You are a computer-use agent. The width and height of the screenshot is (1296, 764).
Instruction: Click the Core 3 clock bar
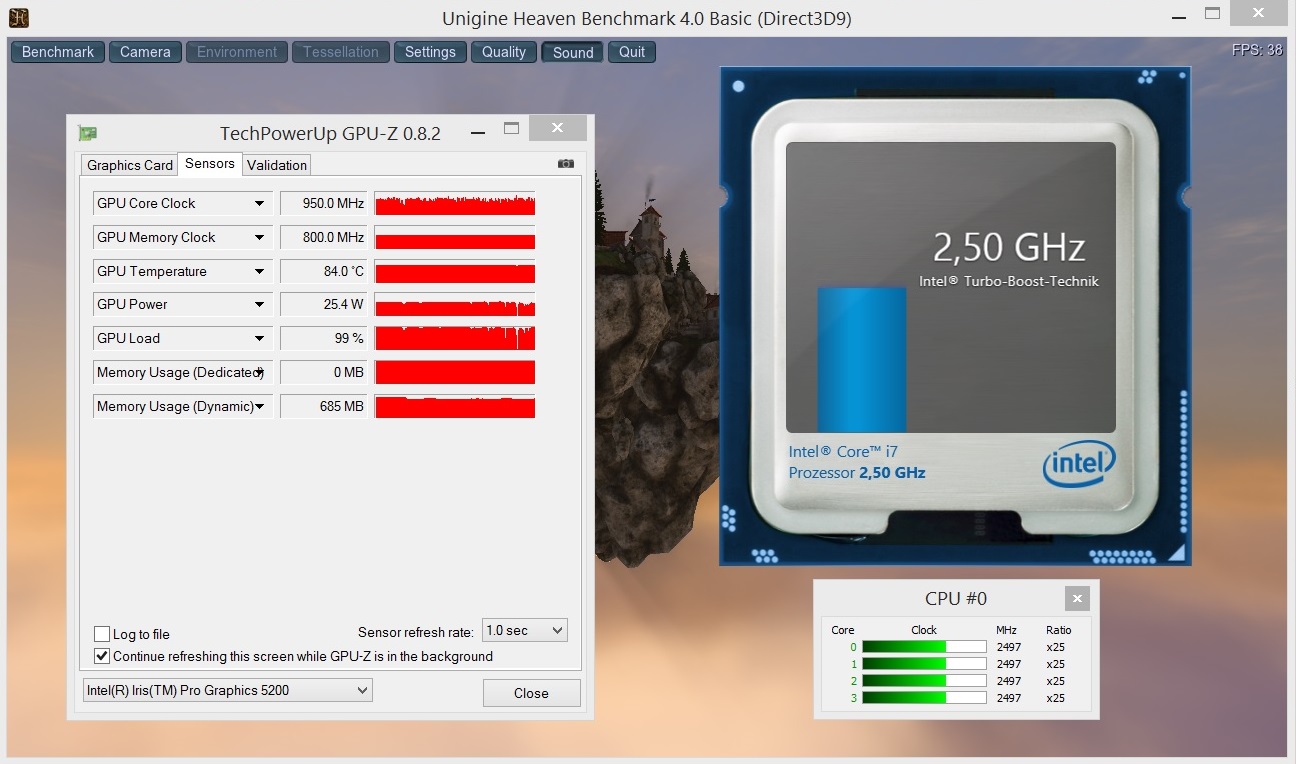pos(924,698)
